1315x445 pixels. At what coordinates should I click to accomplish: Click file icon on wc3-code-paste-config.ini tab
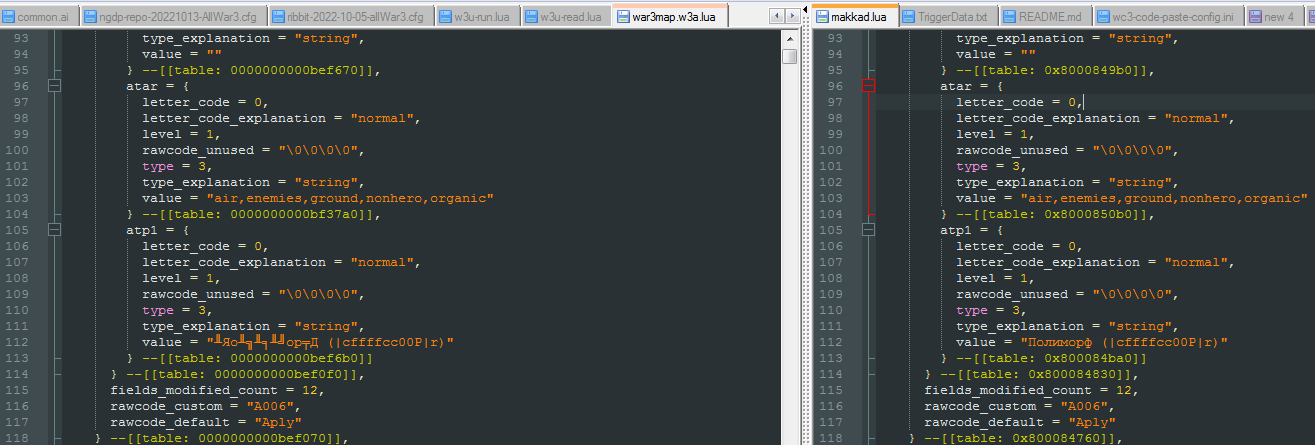[x=1103, y=18]
